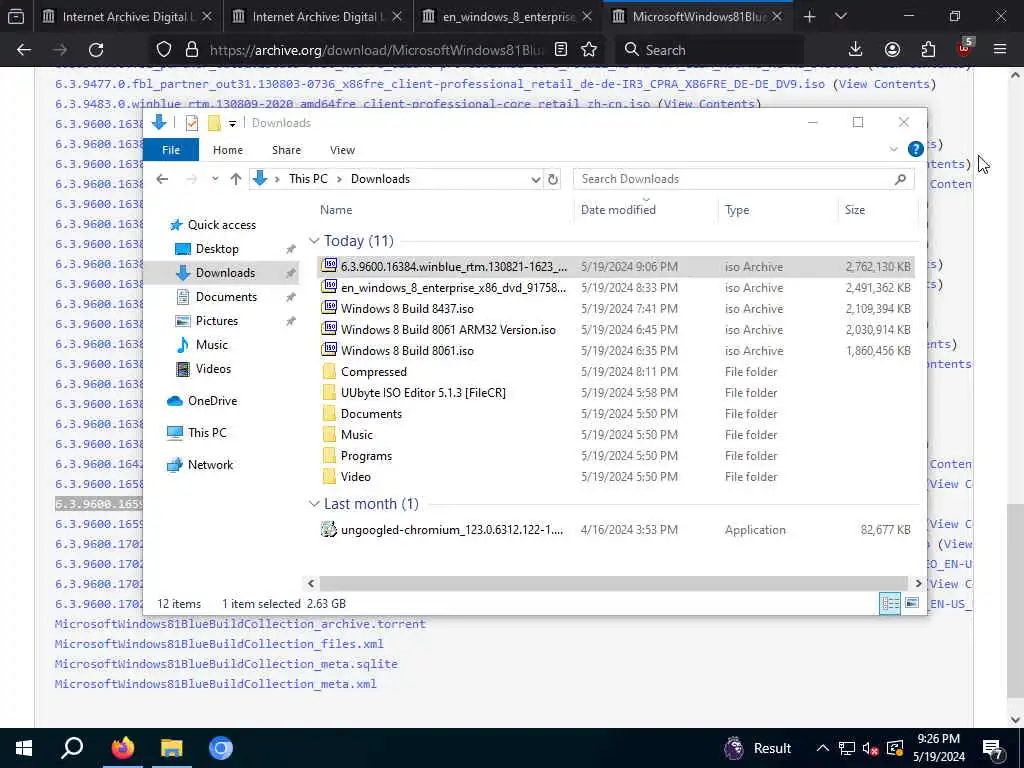Select Videos in navigation pane
The height and width of the screenshot is (768, 1024).
click(213, 369)
